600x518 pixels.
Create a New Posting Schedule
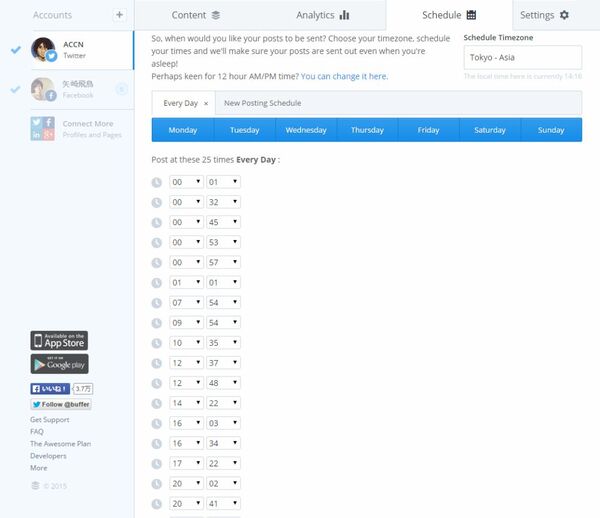coord(262,103)
